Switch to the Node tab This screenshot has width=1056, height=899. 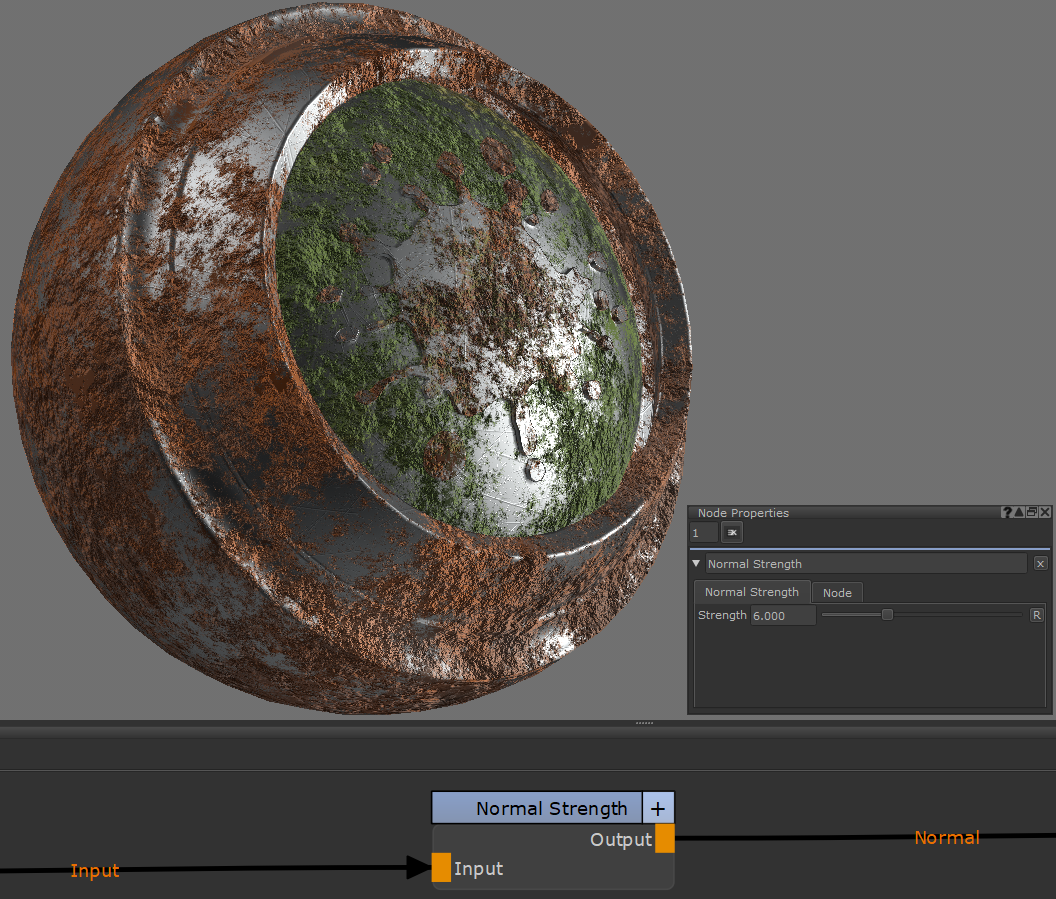[x=837, y=593]
